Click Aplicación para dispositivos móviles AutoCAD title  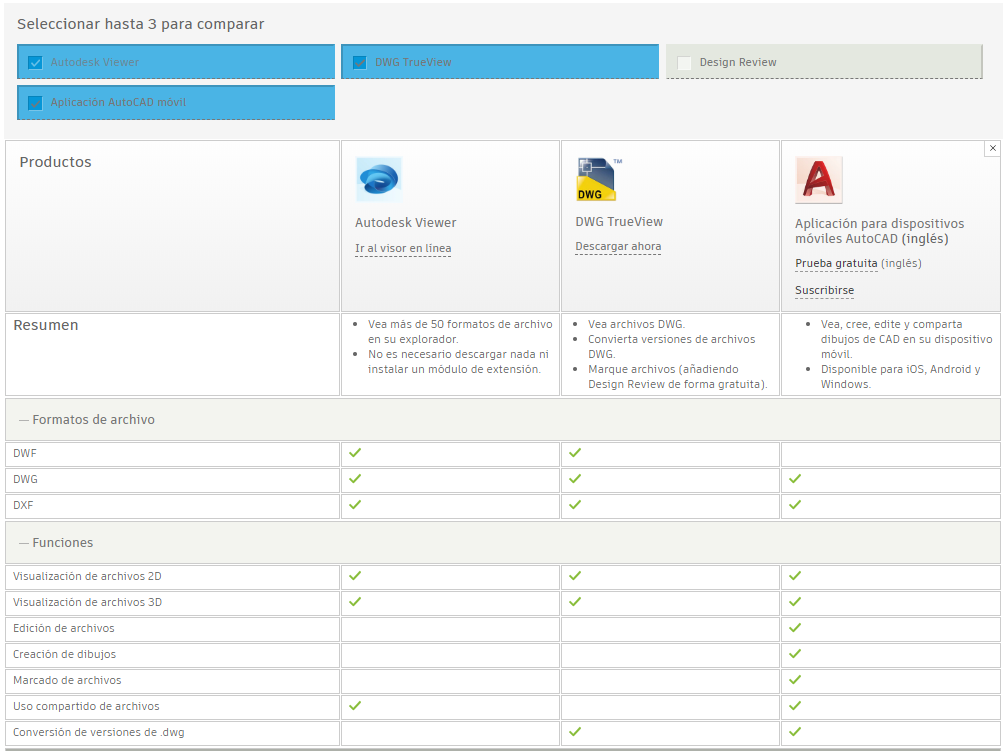tap(879, 231)
